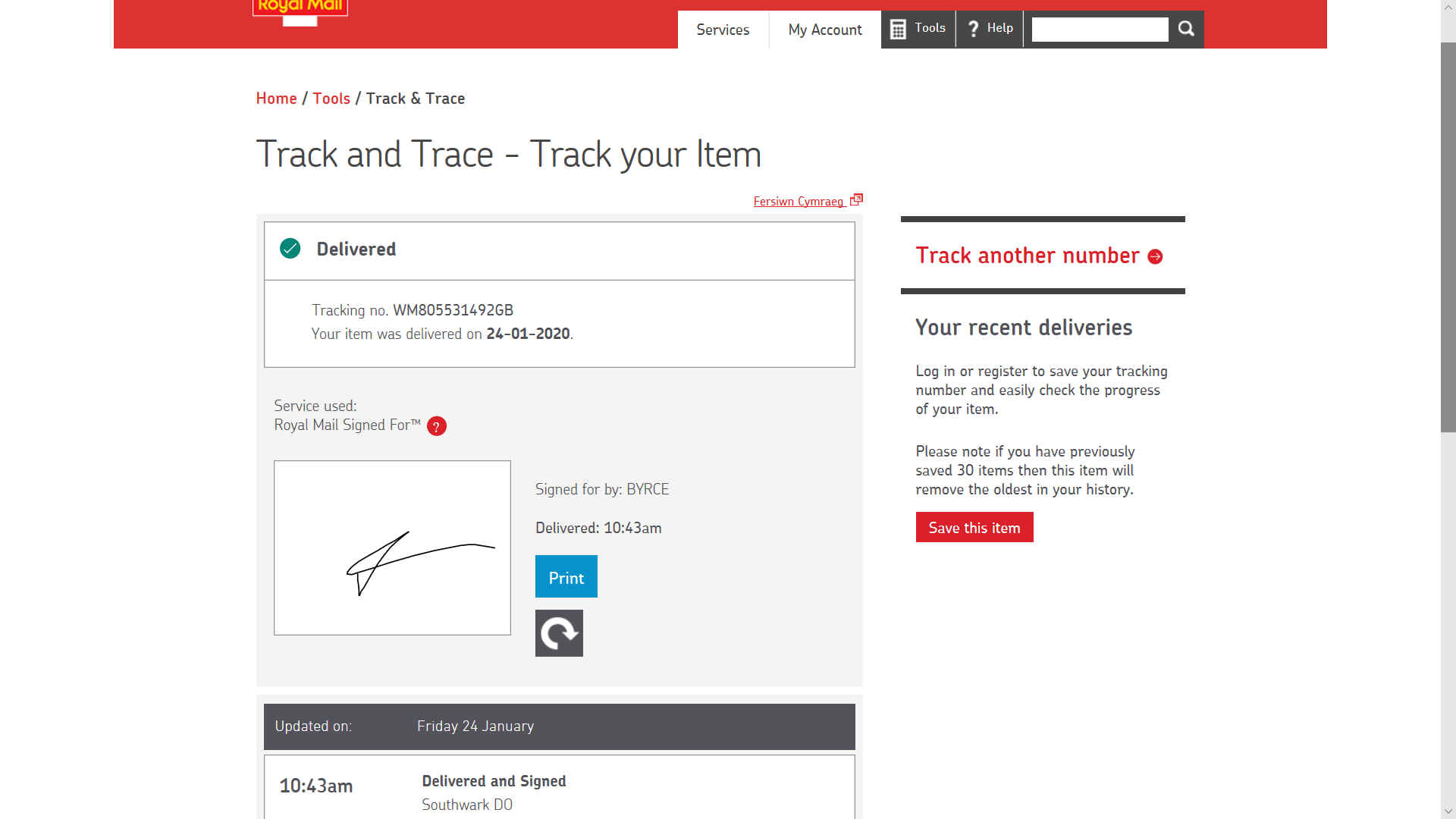Open the Services menu
The image size is (1456, 819).
[x=723, y=30]
